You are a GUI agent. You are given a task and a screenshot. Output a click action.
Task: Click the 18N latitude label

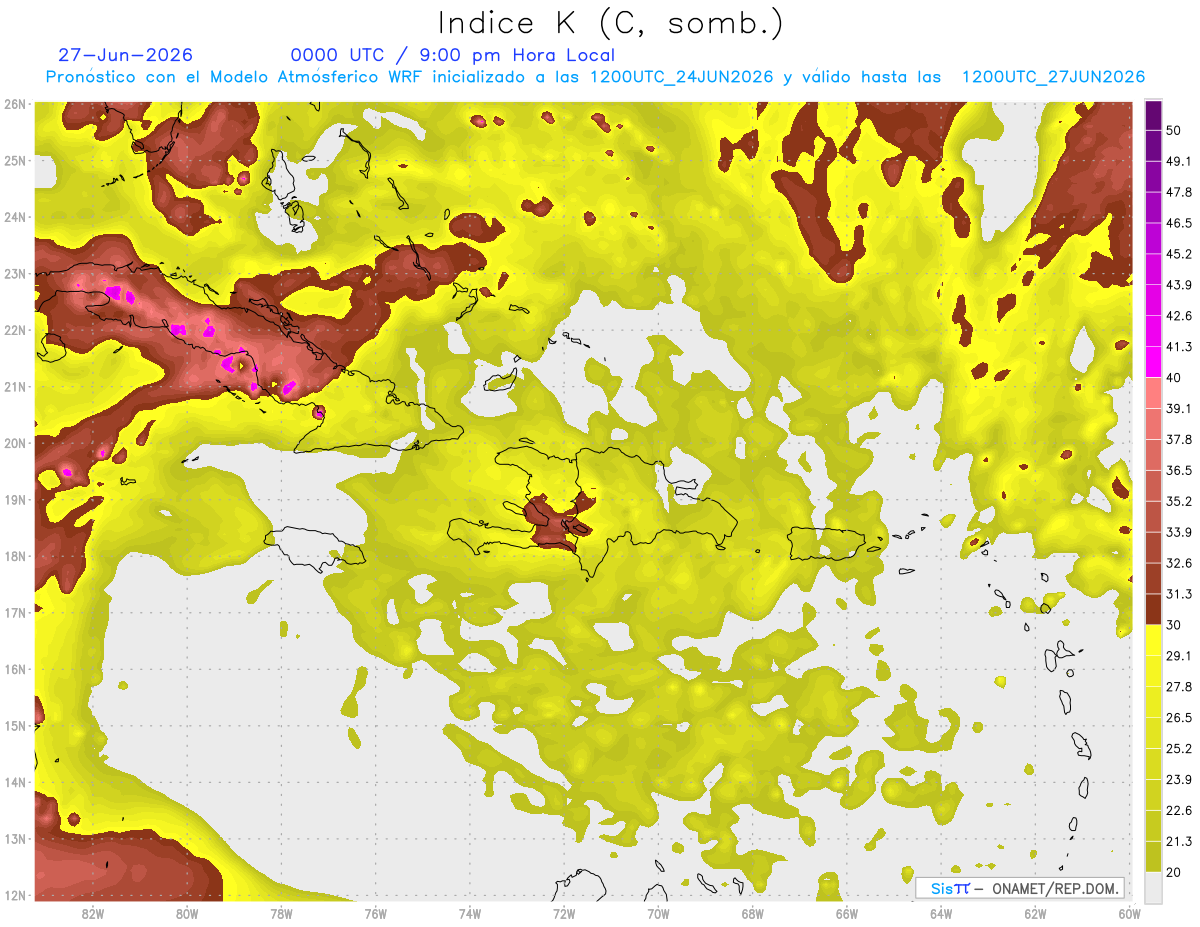point(15,557)
